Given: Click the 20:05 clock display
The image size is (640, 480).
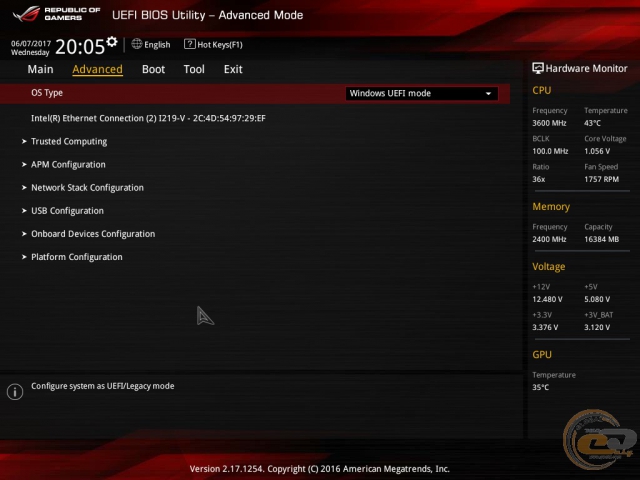Looking at the screenshot, I should 80,47.
